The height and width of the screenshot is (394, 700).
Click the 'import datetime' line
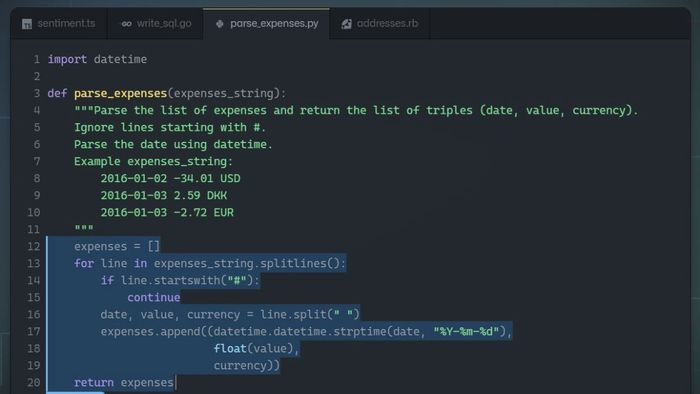(97, 59)
